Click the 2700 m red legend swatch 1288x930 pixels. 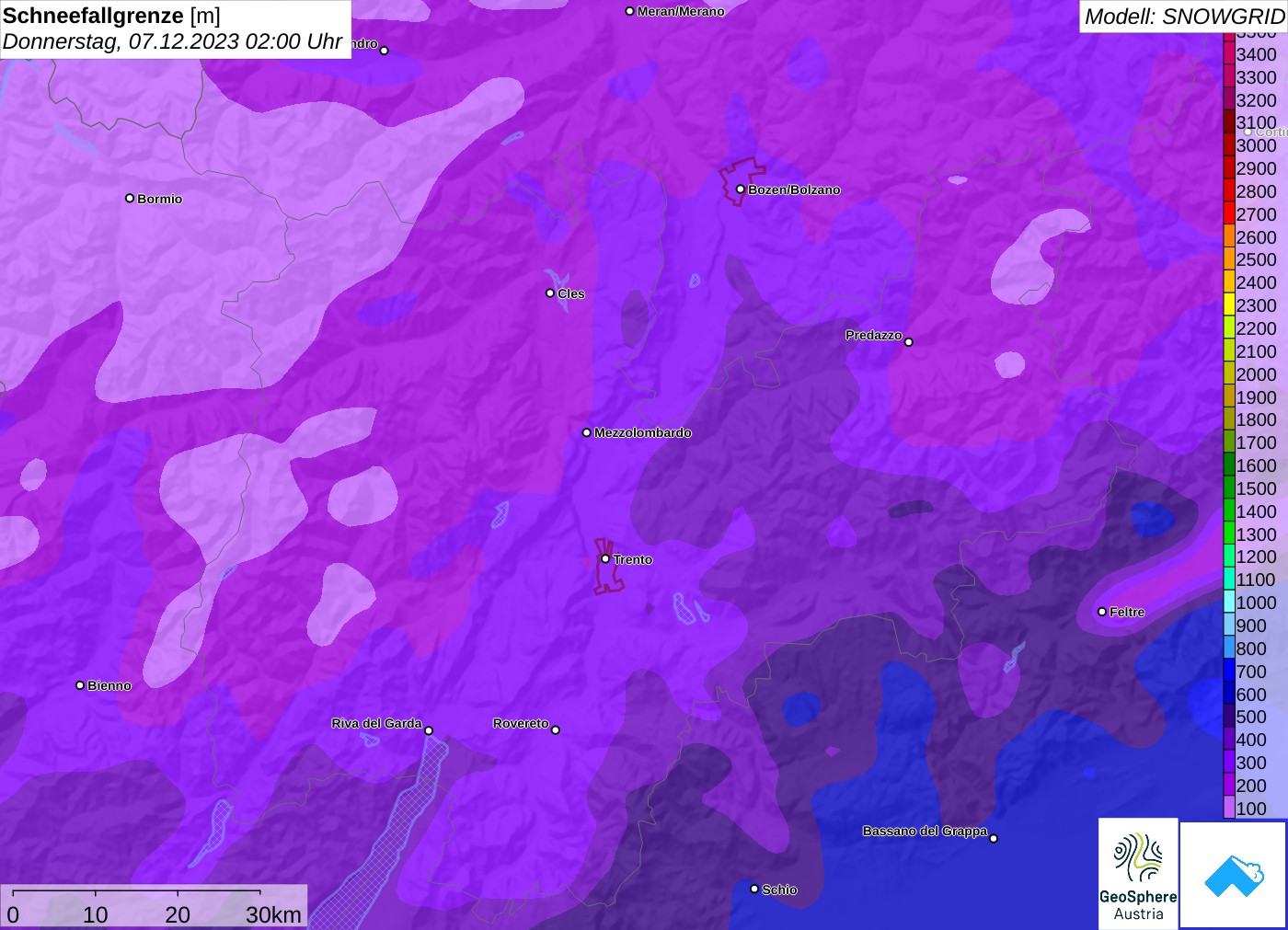pos(1229,213)
